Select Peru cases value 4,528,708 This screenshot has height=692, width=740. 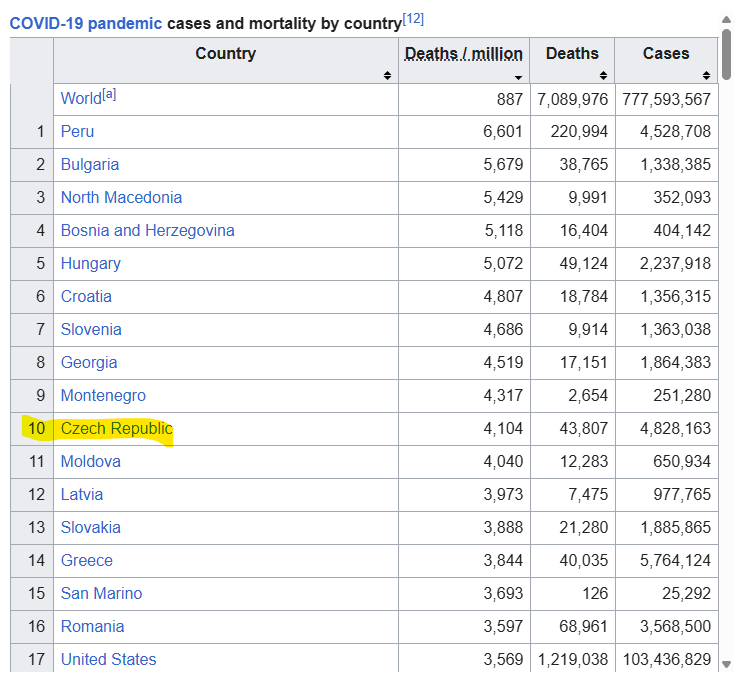[675, 132]
